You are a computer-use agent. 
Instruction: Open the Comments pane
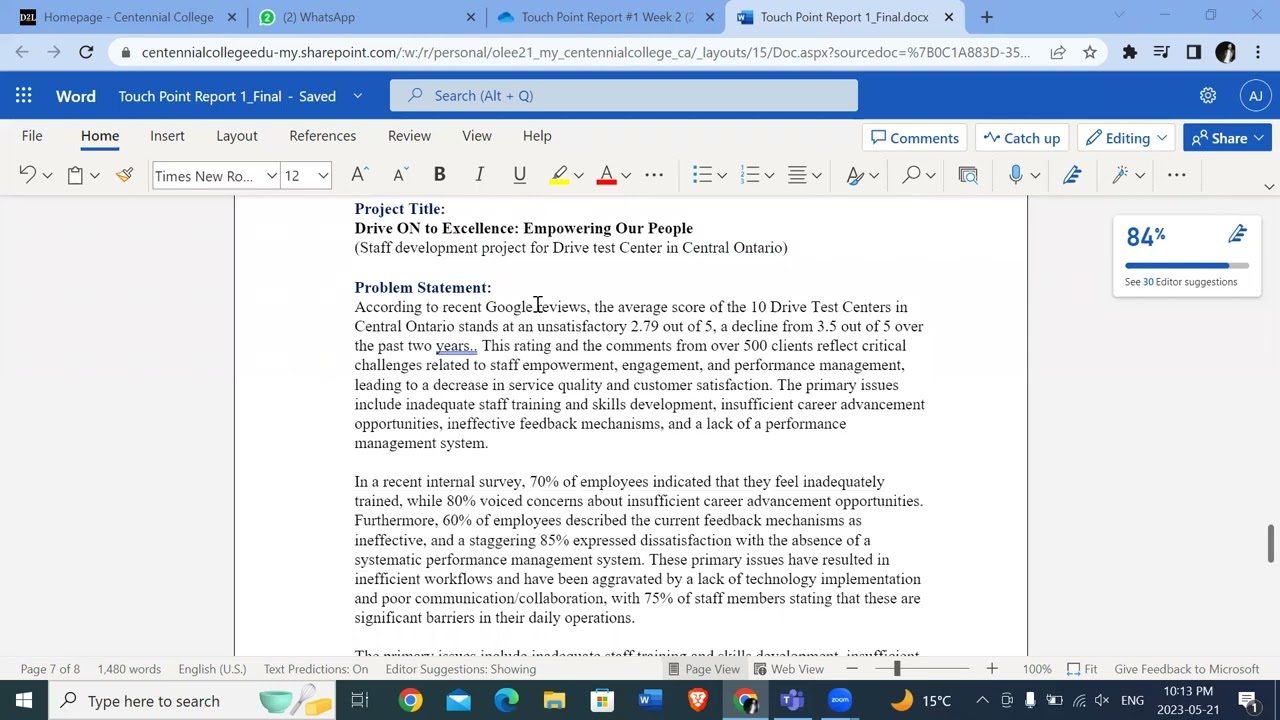tap(915, 138)
